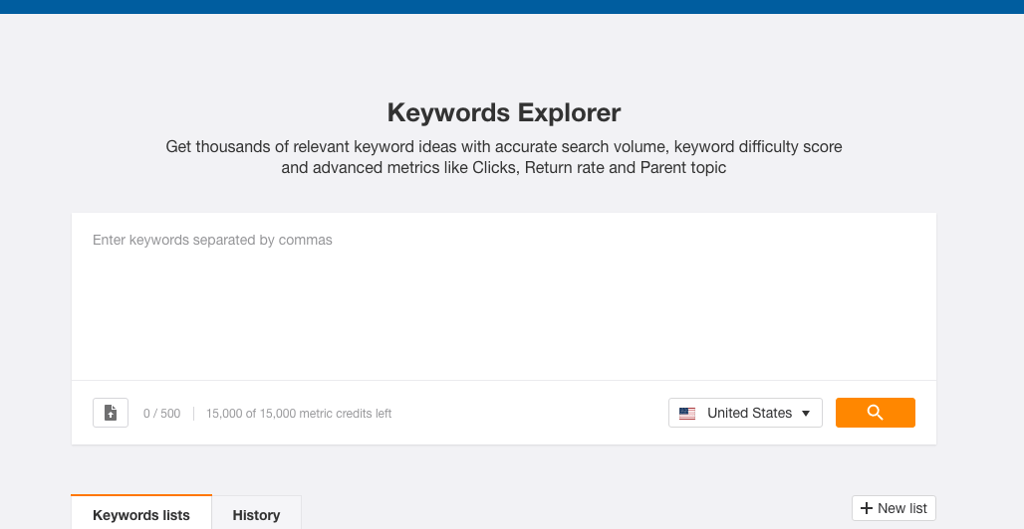
Task: Click the upload keywords file icon
Action: point(110,413)
